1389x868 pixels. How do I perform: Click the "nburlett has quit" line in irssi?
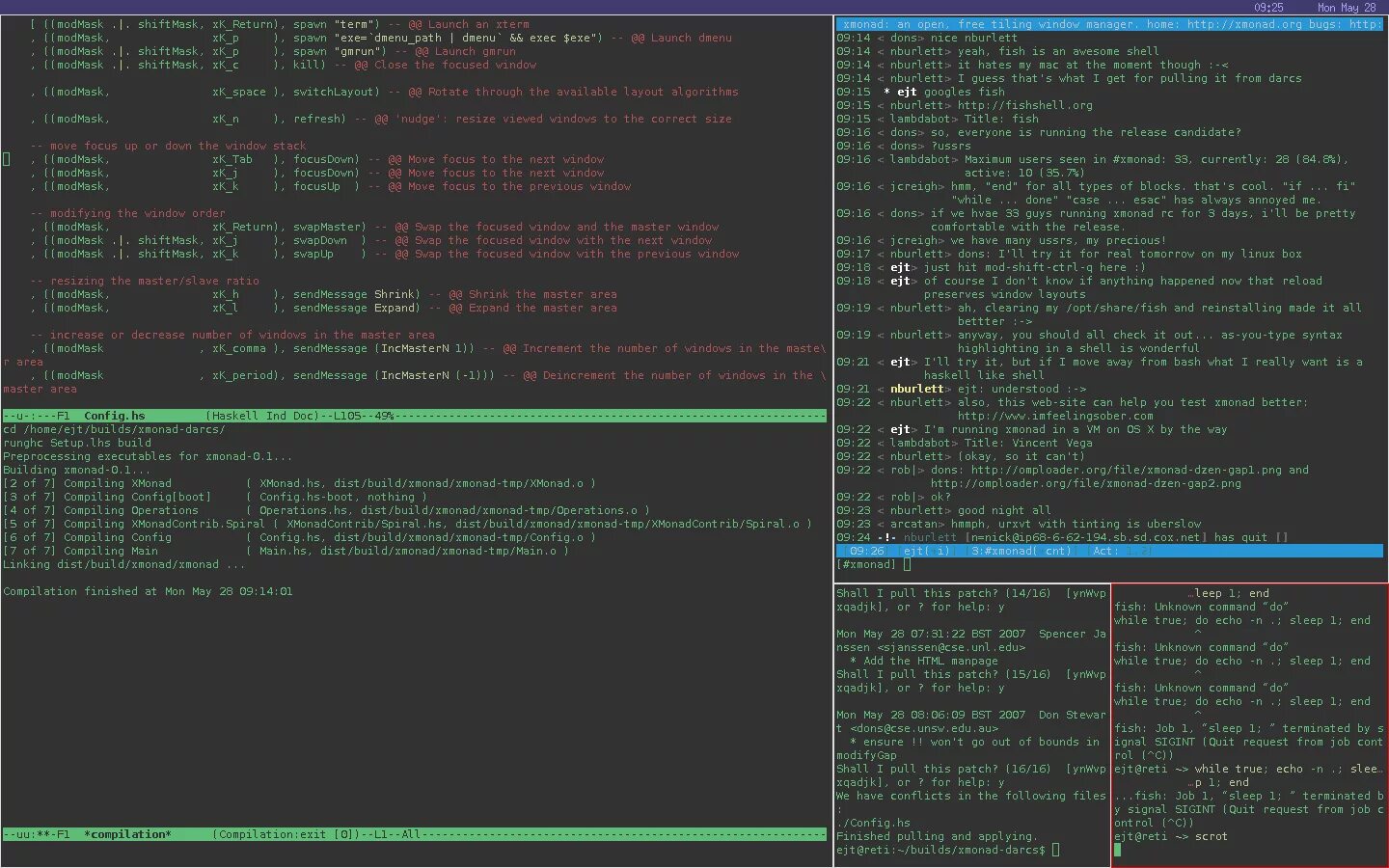[x=1062, y=537]
